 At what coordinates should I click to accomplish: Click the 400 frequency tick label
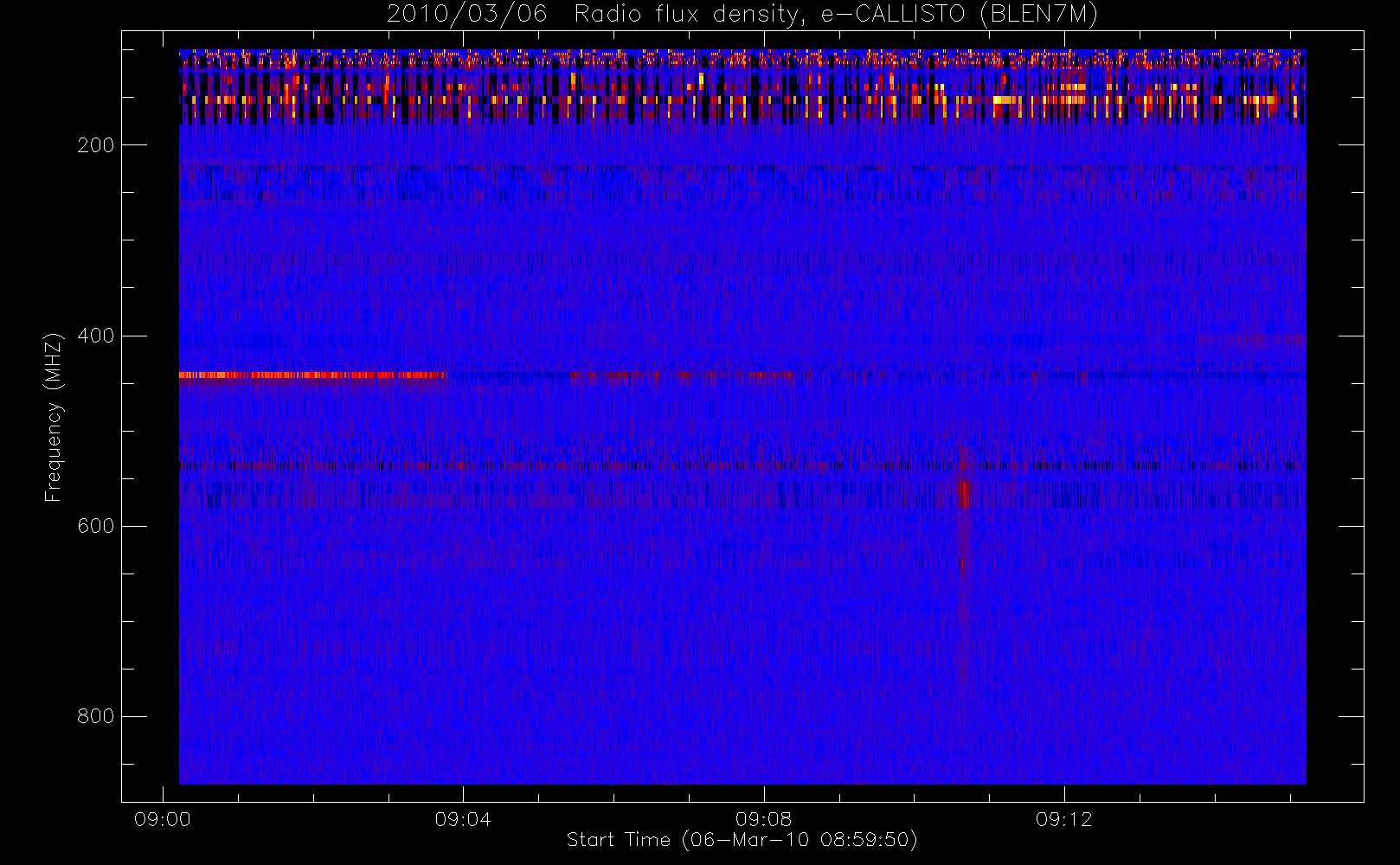tap(96, 336)
